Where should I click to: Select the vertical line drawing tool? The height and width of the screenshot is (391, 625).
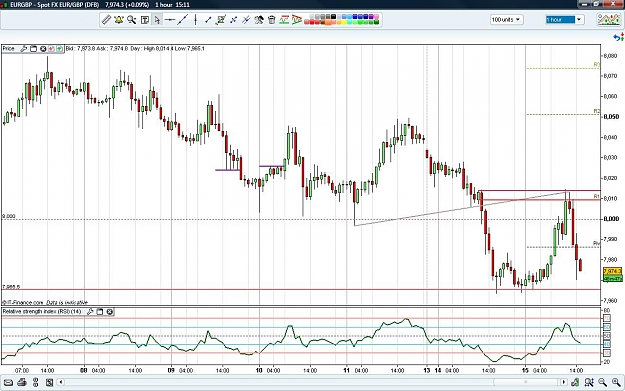[x=195, y=20]
